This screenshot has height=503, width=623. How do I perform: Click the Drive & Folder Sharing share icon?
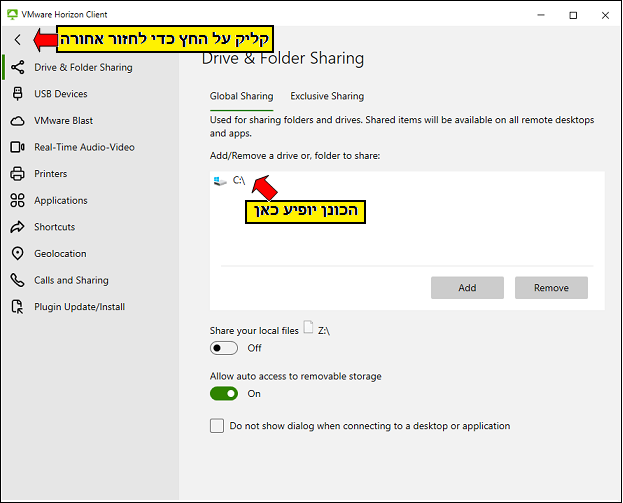(17, 67)
